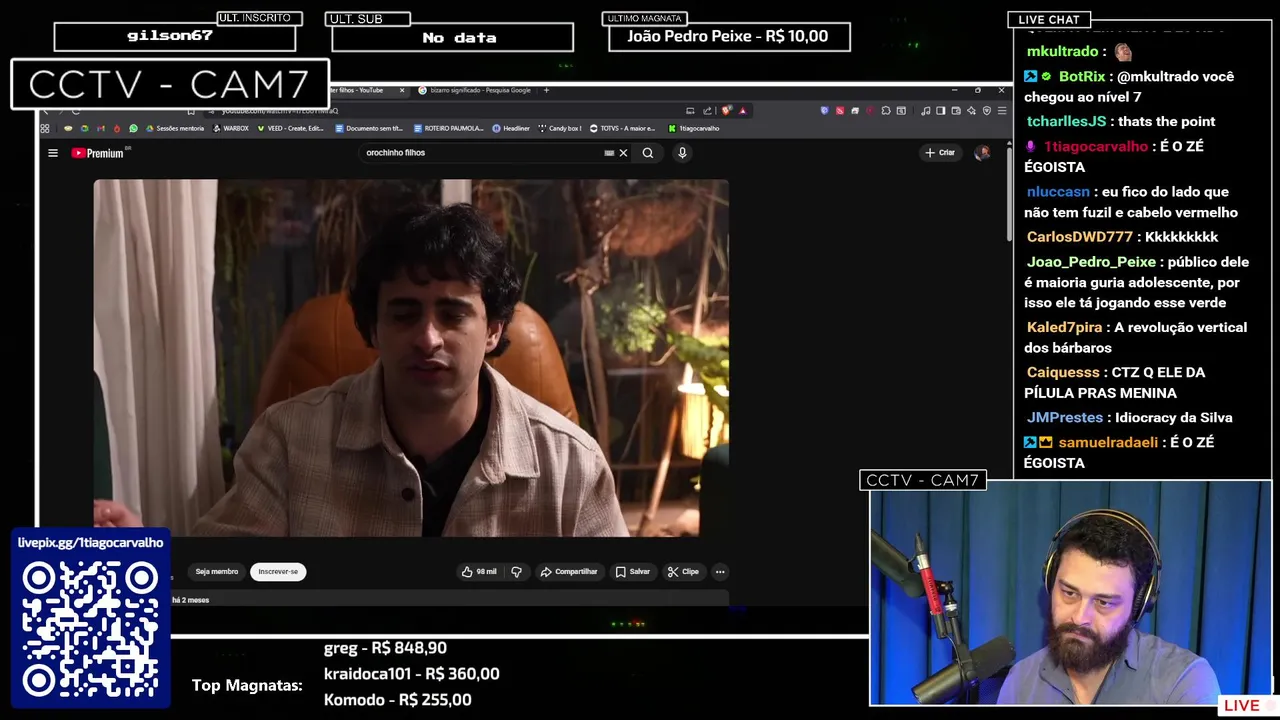The image size is (1280, 720).
Task: Click chat username CarlosDWD777
Action: [1079, 237]
